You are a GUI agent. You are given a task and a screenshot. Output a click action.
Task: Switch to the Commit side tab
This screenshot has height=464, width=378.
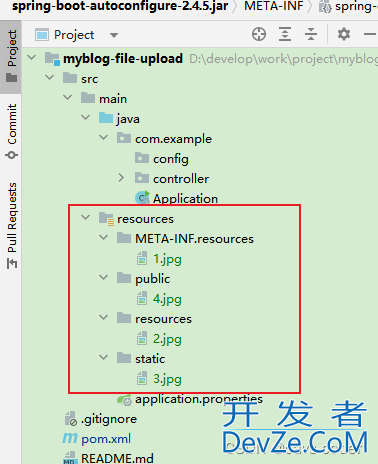click(11, 131)
